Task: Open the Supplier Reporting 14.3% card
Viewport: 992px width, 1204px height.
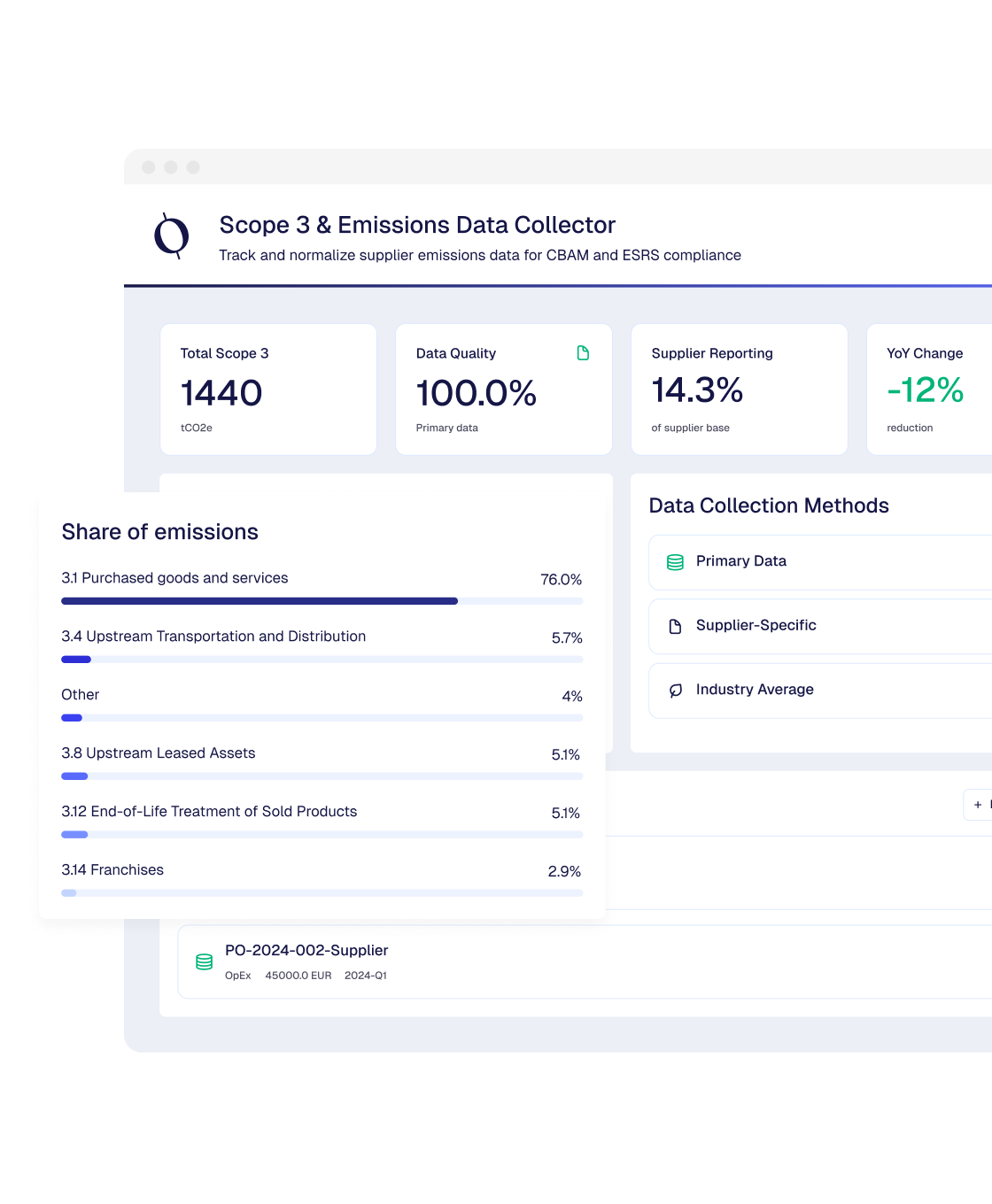Action: [739, 390]
